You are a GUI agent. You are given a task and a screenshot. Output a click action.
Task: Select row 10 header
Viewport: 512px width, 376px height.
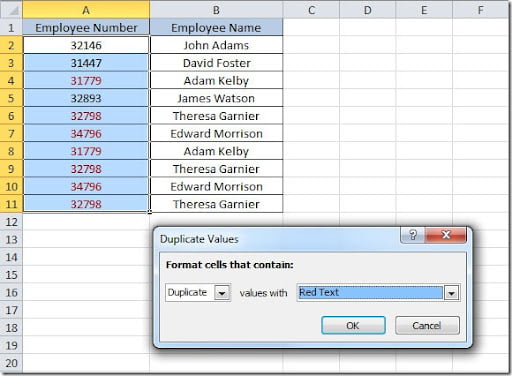click(11, 186)
